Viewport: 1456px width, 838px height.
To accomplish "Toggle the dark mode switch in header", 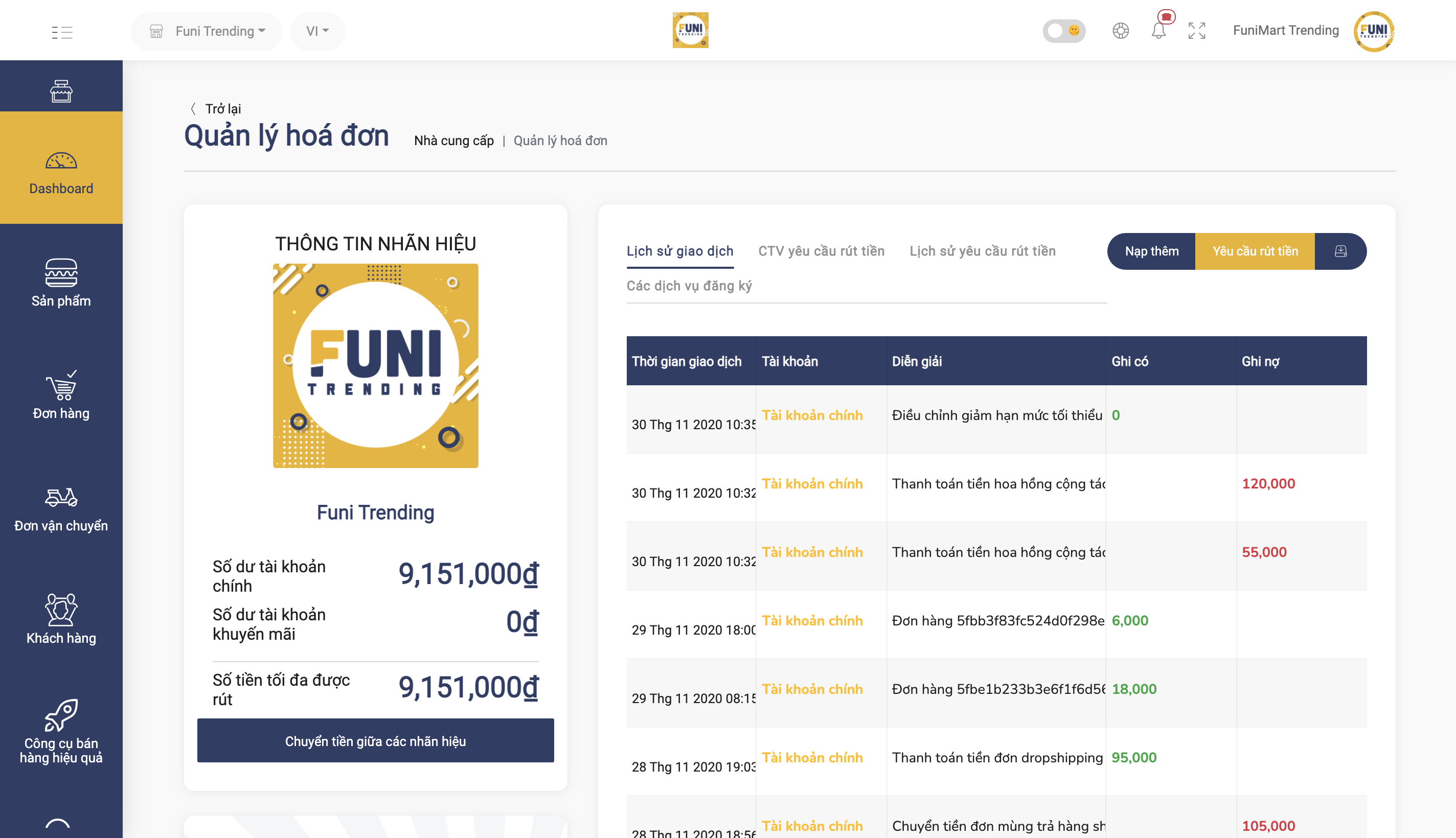I will (x=1064, y=31).
